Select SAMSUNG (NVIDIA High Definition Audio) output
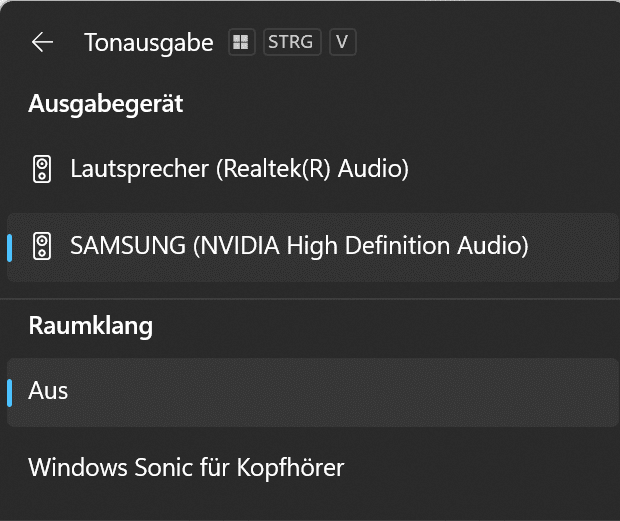 (312, 247)
